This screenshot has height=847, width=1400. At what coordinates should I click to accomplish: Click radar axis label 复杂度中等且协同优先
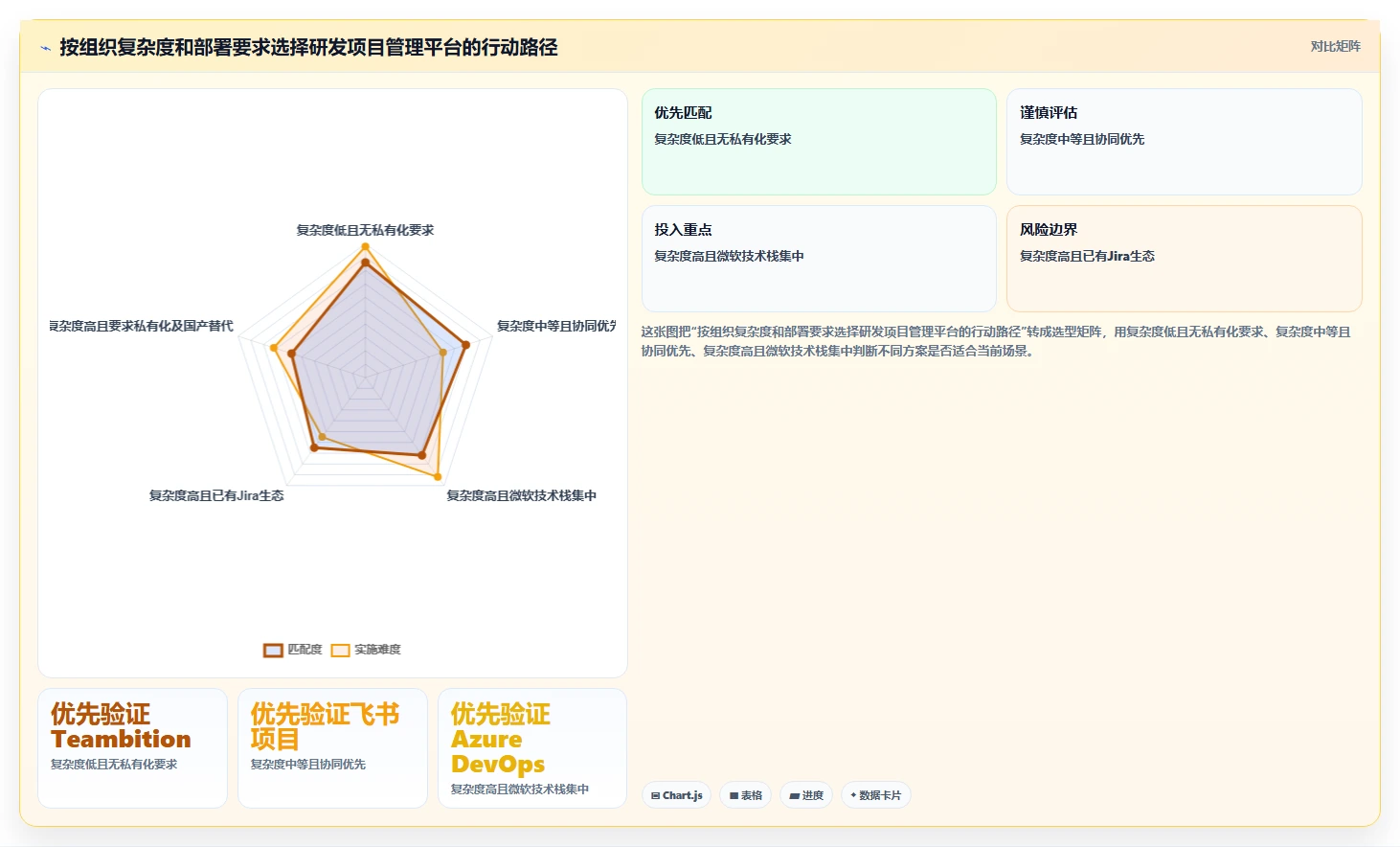[556, 326]
